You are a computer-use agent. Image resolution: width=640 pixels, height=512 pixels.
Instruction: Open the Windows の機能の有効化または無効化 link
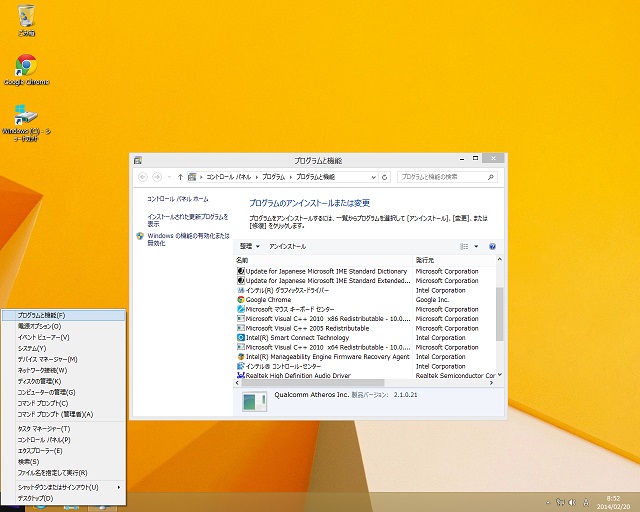pyautogui.click(x=188, y=239)
